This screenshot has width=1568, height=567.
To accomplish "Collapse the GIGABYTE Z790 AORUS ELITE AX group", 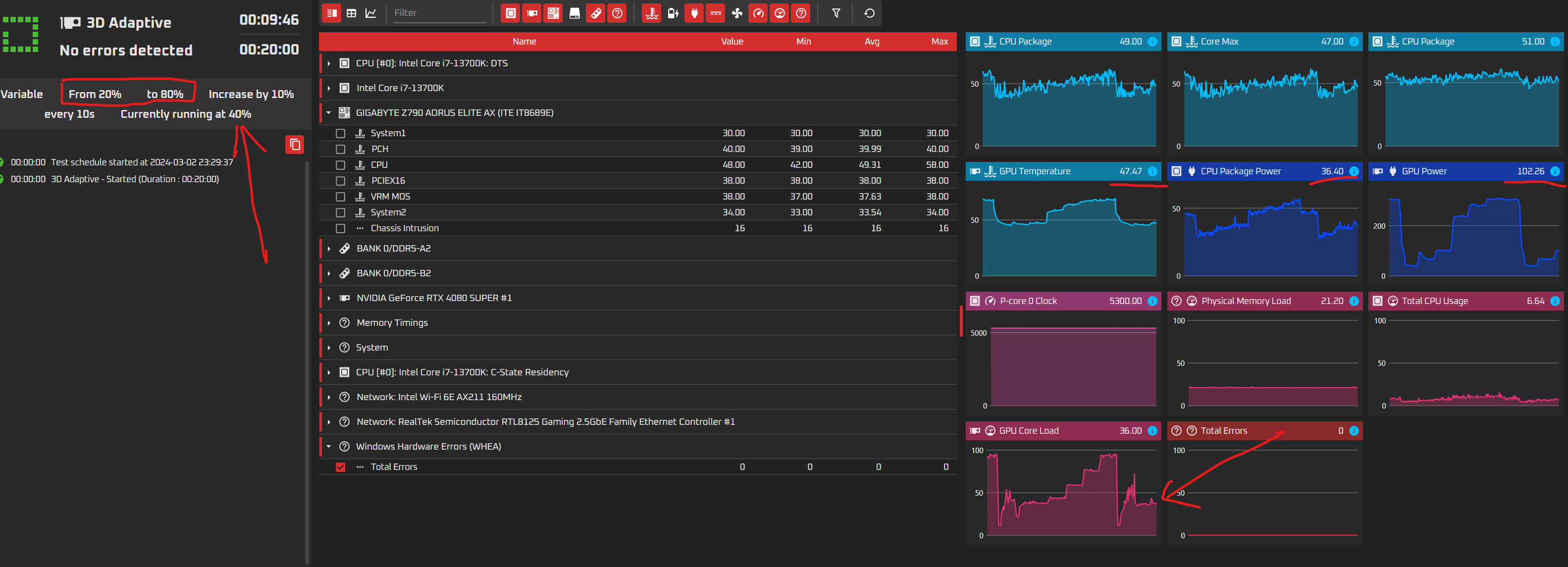I will [x=329, y=112].
